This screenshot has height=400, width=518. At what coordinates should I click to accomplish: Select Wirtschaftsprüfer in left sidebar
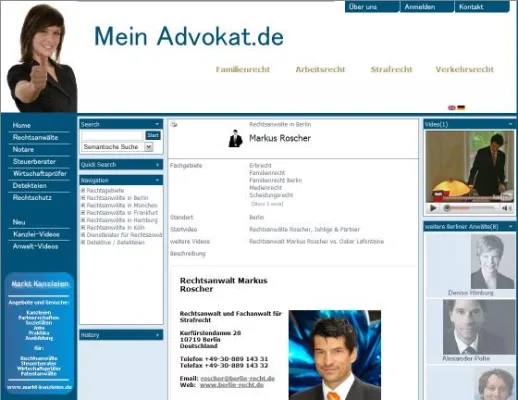(40, 173)
